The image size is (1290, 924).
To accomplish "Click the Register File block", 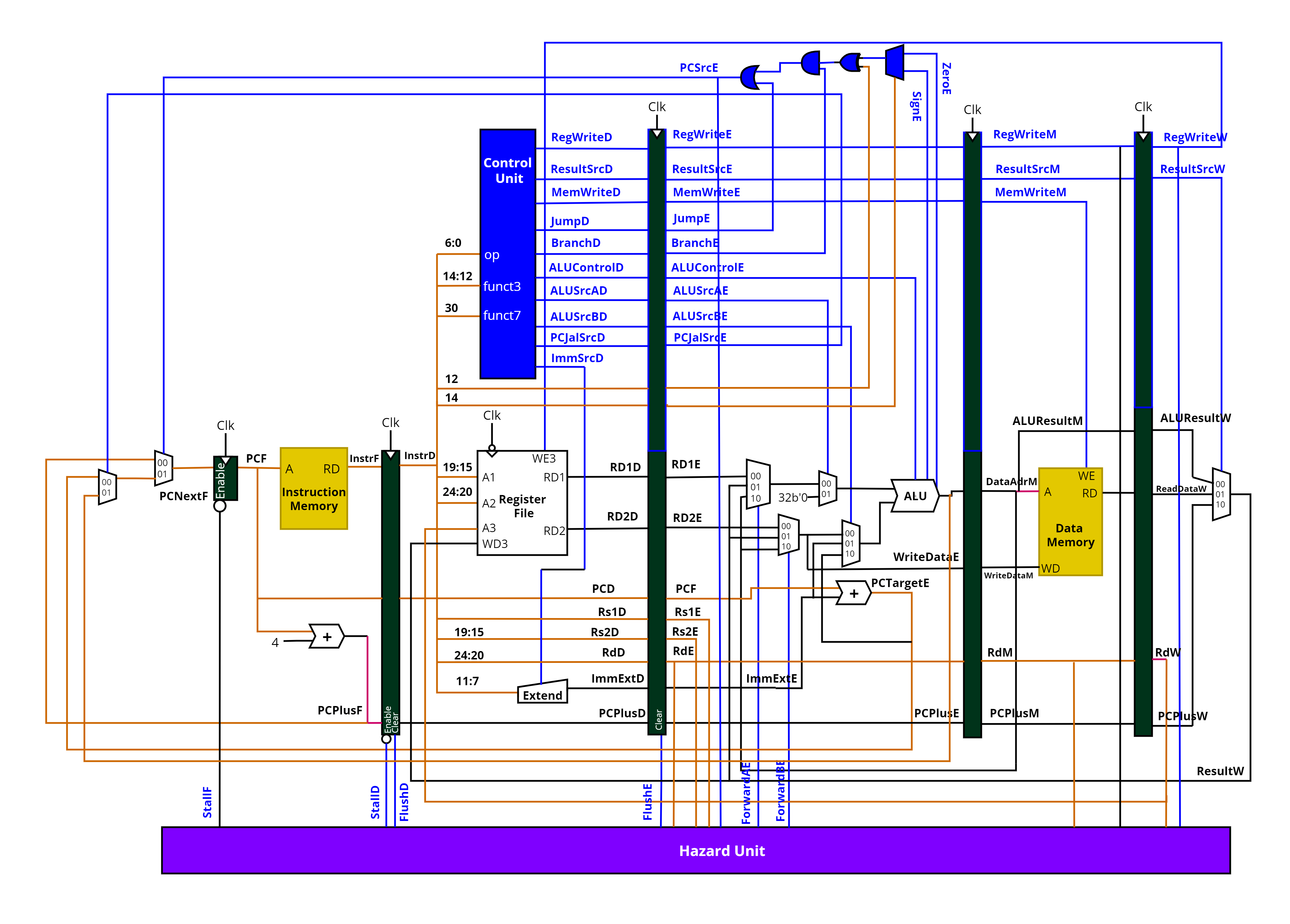I will (522, 503).
